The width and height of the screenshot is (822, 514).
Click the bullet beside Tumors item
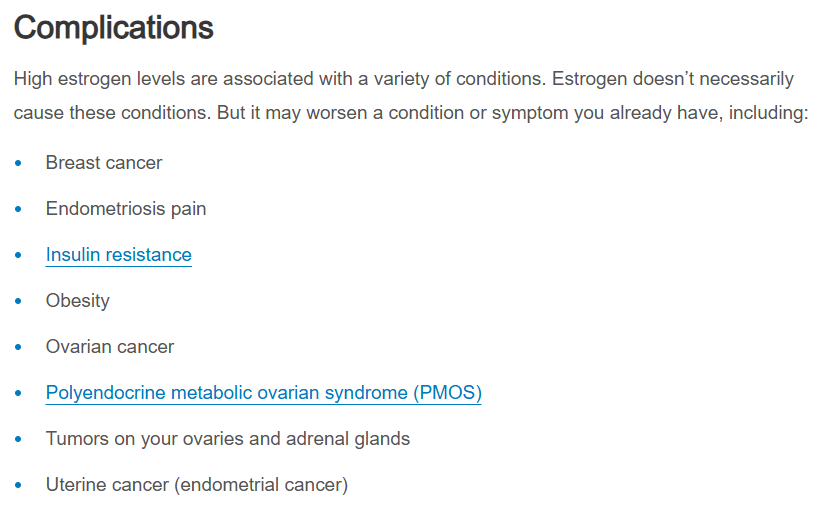coord(18,439)
